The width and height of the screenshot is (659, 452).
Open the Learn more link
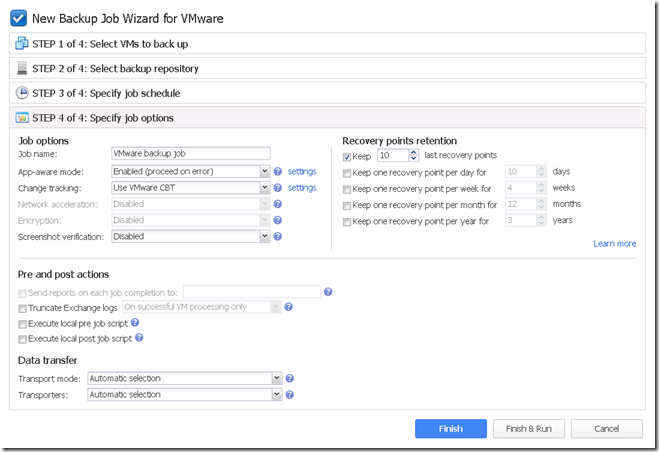pos(614,244)
